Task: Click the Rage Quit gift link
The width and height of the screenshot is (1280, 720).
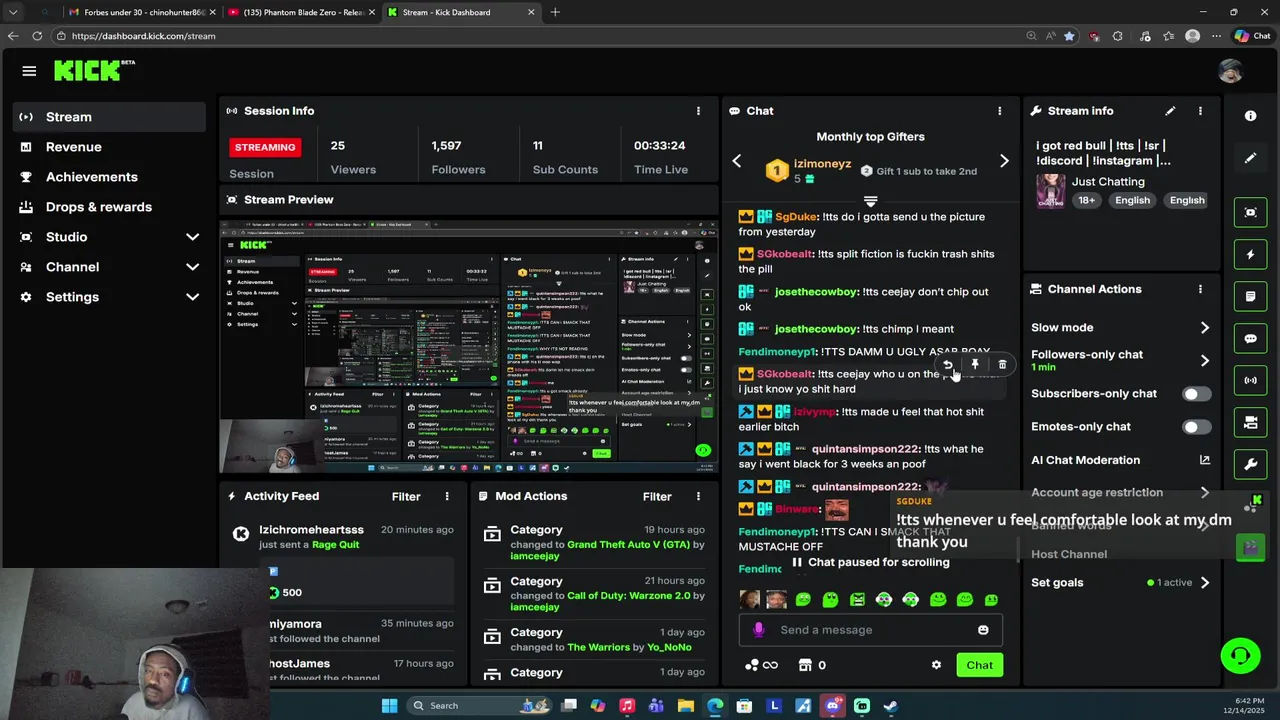Action: 335,545
